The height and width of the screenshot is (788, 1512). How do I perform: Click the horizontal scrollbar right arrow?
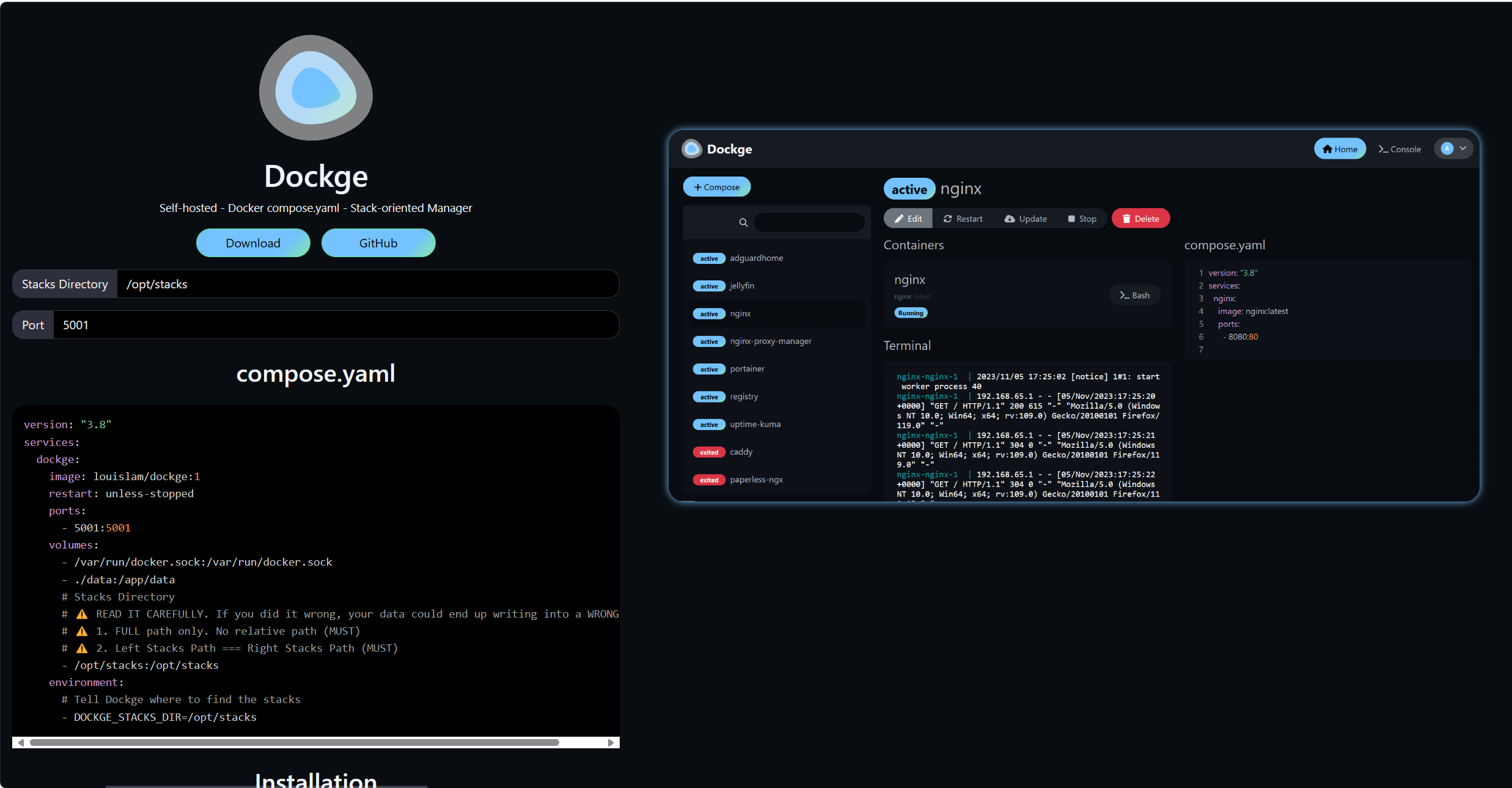click(611, 743)
